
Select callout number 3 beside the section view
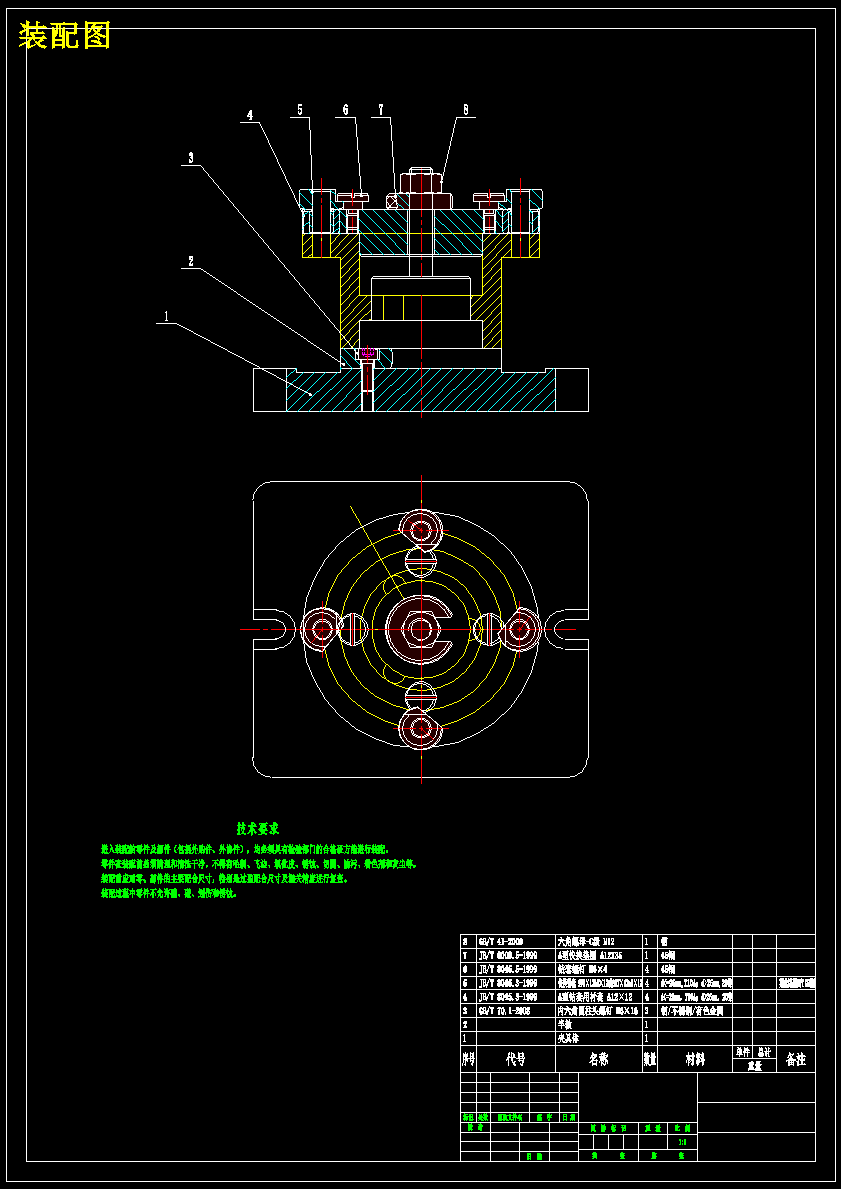click(192, 158)
